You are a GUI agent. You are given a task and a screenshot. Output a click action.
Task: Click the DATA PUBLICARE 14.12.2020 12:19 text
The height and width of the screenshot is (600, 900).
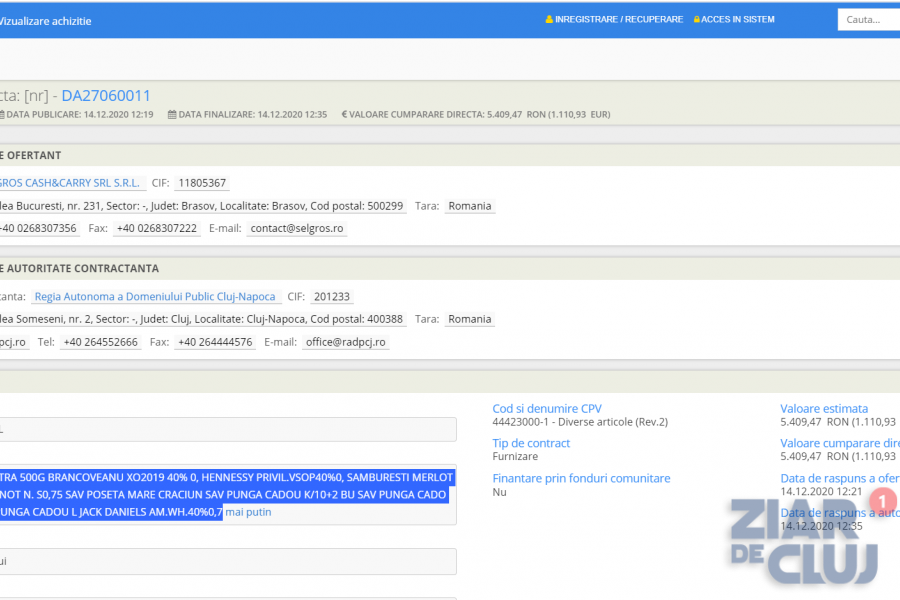(x=80, y=114)
